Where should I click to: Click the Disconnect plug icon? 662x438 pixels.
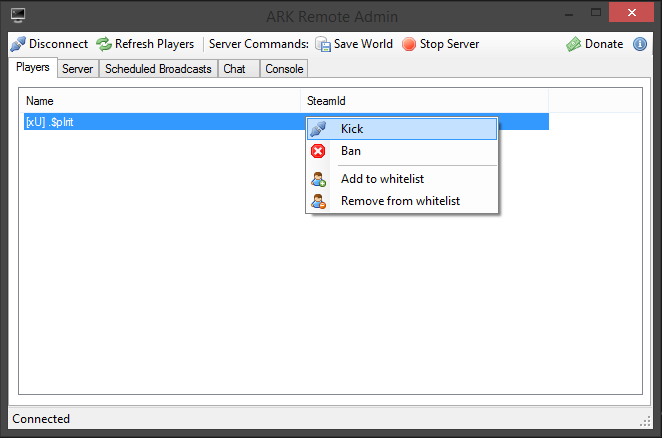(18, 44)
